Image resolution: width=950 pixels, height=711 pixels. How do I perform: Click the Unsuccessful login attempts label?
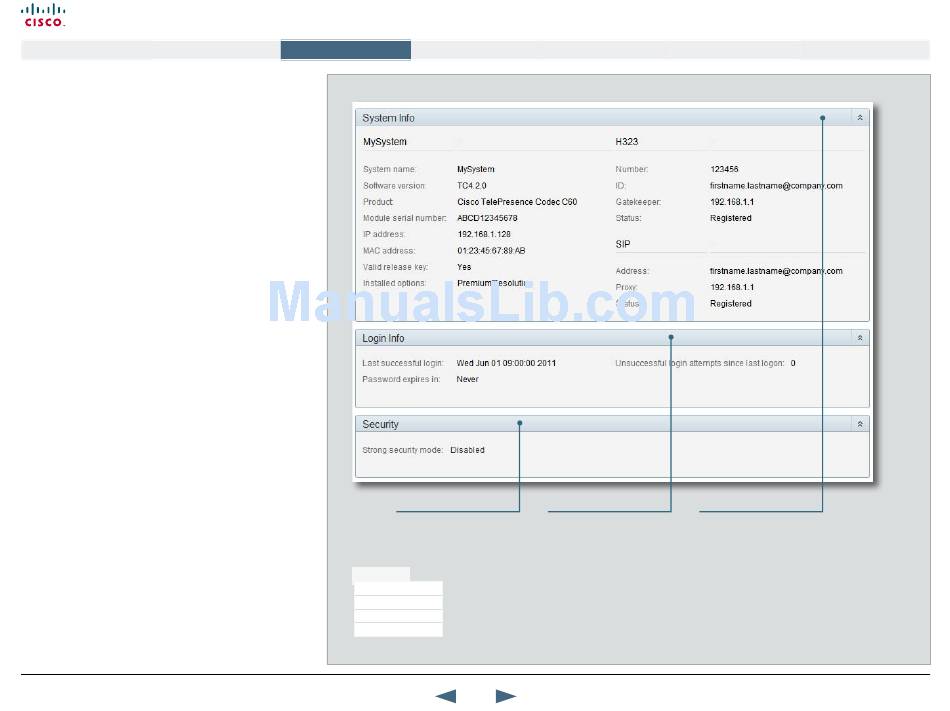click(700, 363)
